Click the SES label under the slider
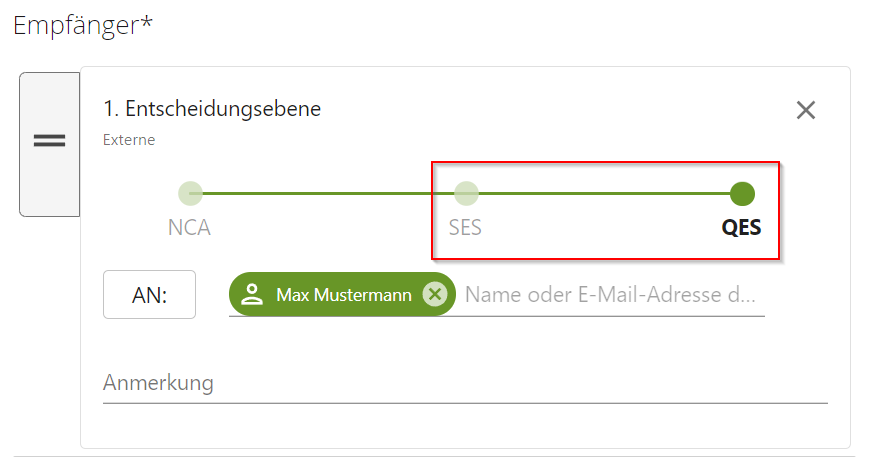 tap(465, 228)
